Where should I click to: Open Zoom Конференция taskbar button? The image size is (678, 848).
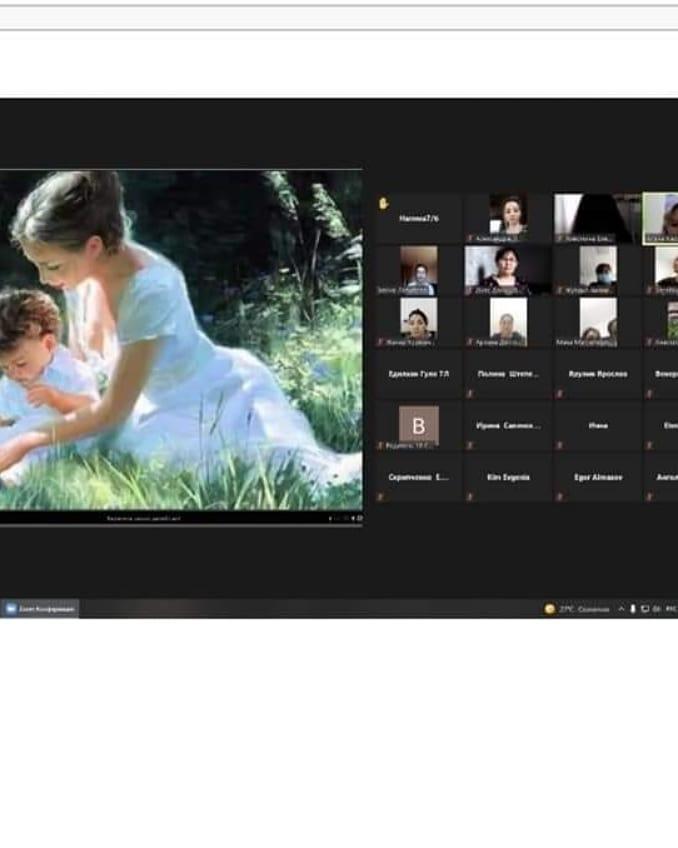tap(39, 609)
